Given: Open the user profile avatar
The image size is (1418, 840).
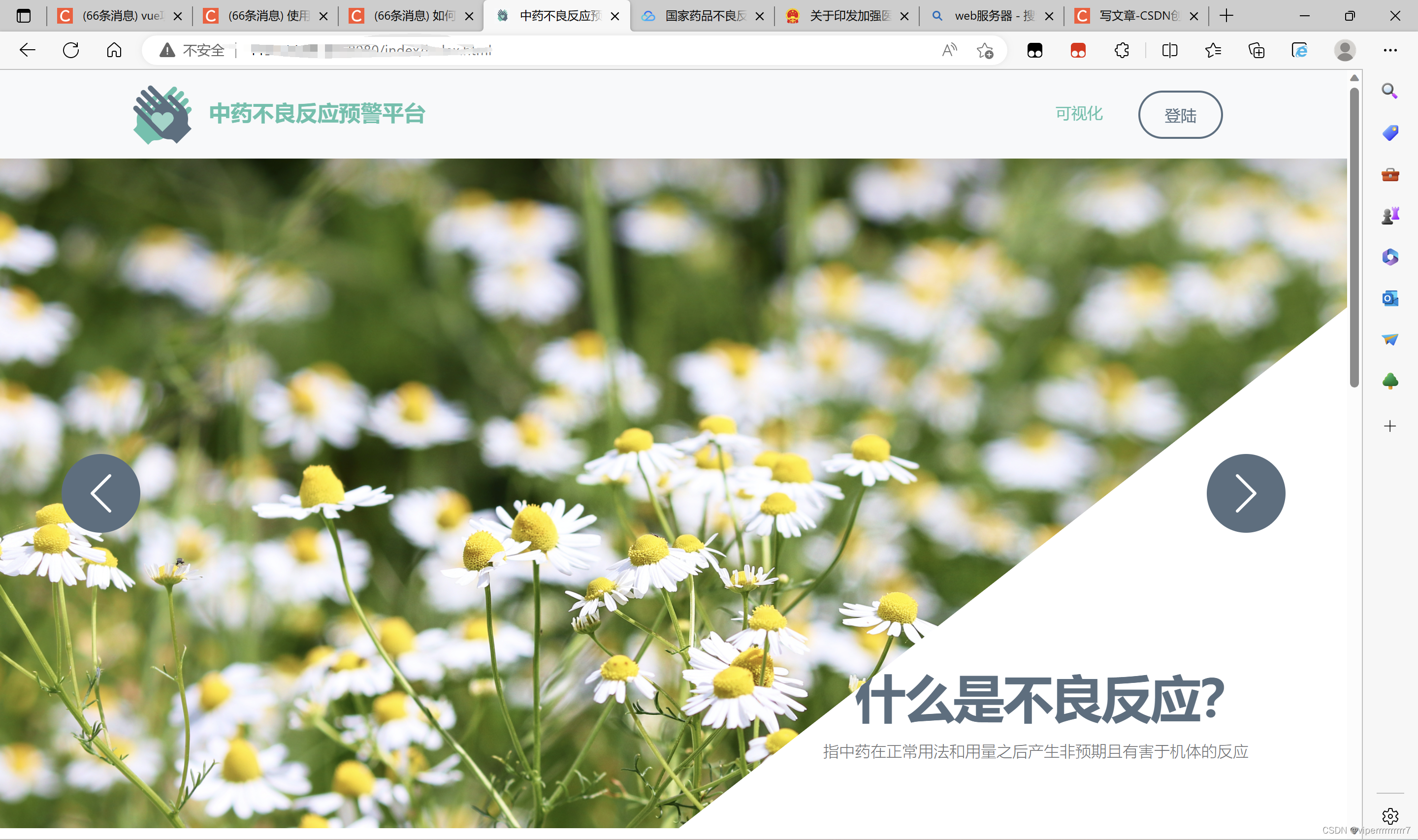Looking at the screenshot, I should (1345, 50).
